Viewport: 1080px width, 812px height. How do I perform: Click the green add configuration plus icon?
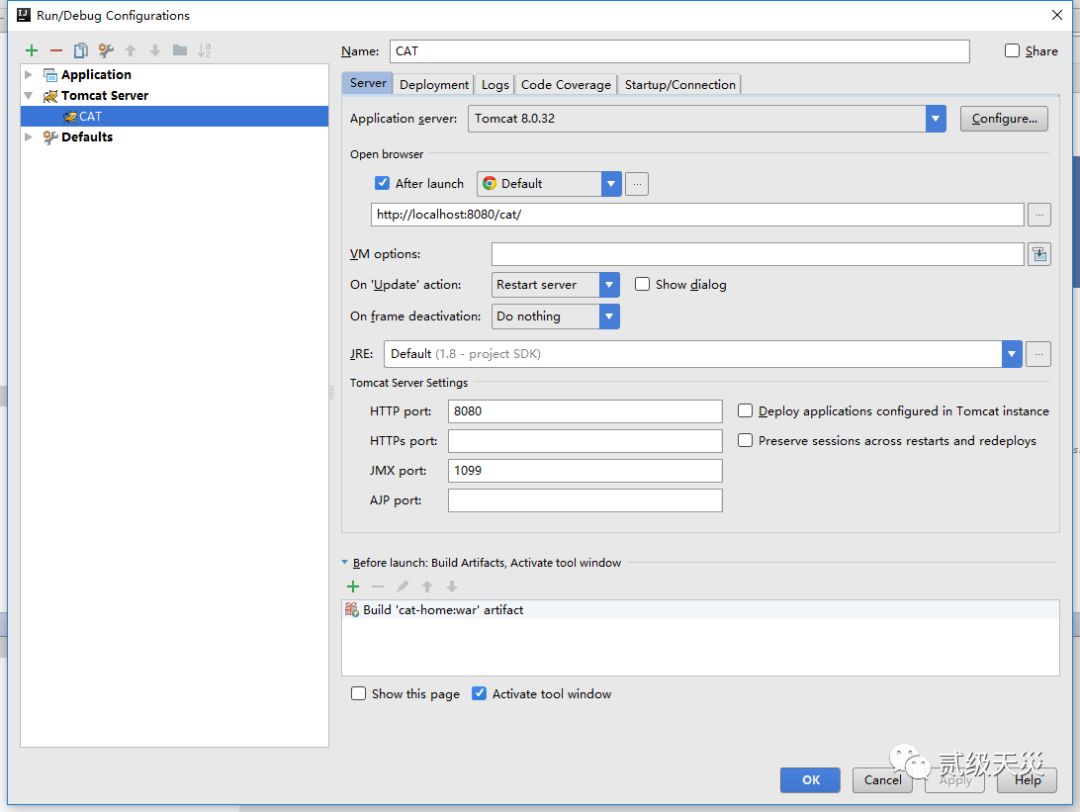click(x=32, y=51)
